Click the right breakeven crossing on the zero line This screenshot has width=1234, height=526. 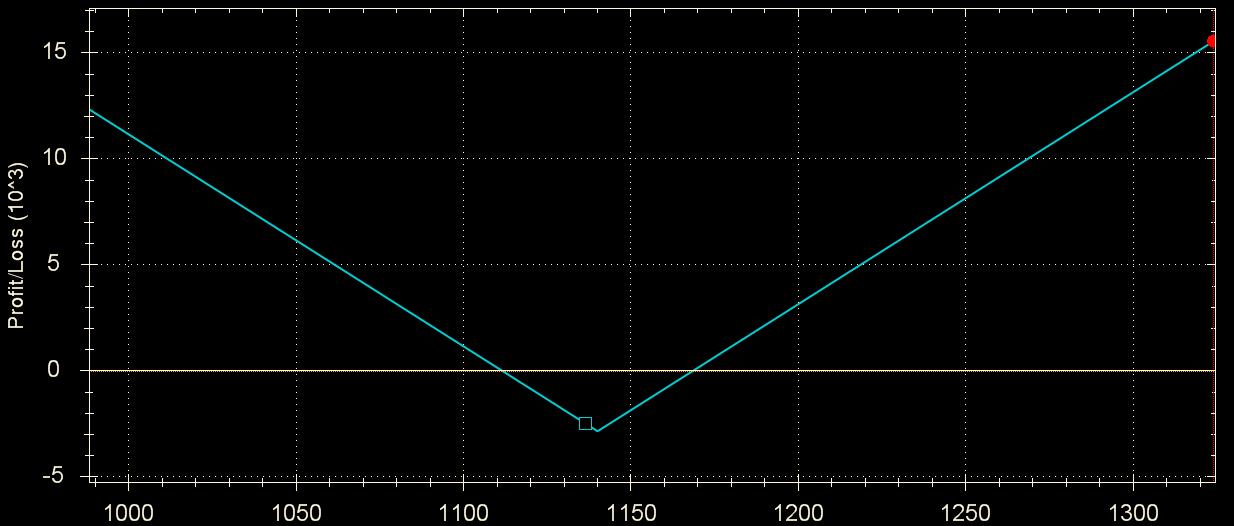[x=690, y=370]
